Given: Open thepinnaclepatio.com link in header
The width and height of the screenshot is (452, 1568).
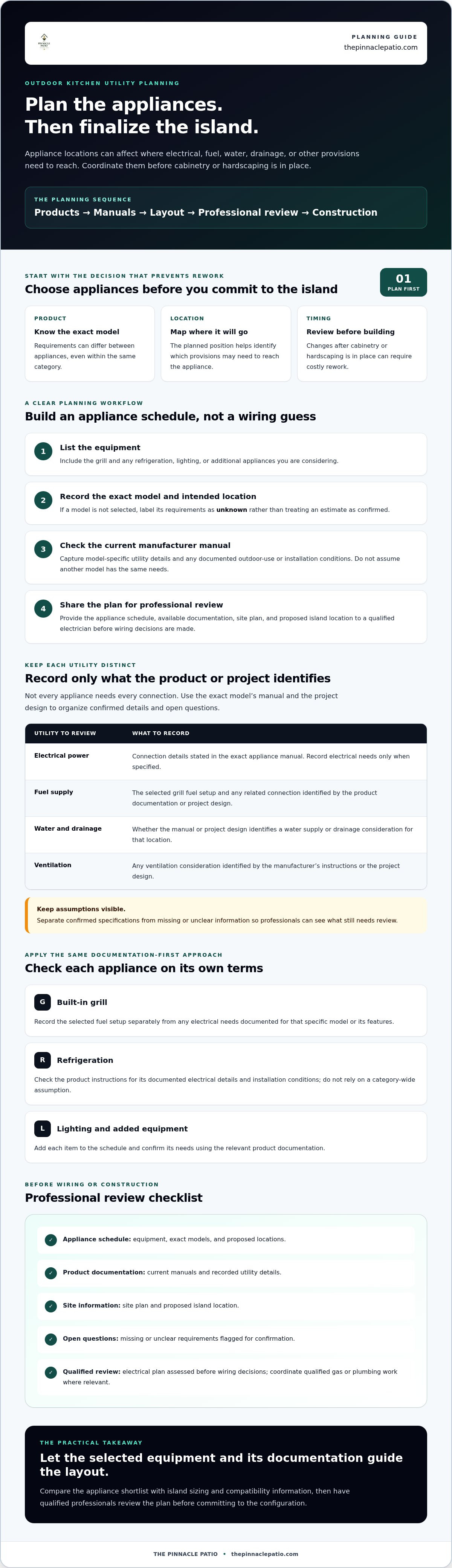Looking at the screenshot, I should click(x=381, y=47).
